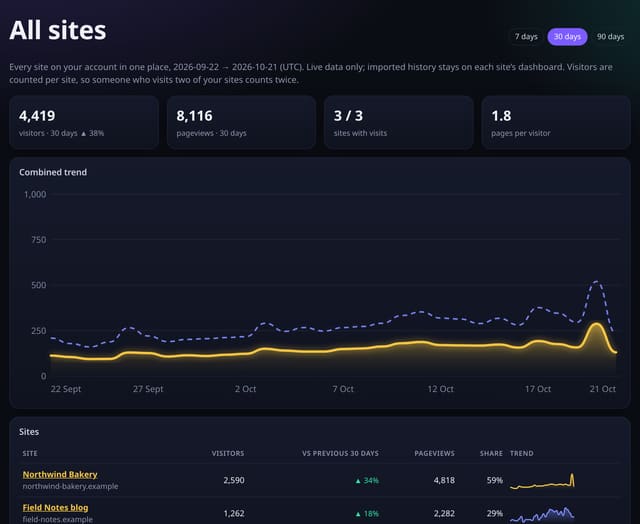Open the Field Notes blog link
The height and width of the screenshot is (524, 640).
(55, 507)
